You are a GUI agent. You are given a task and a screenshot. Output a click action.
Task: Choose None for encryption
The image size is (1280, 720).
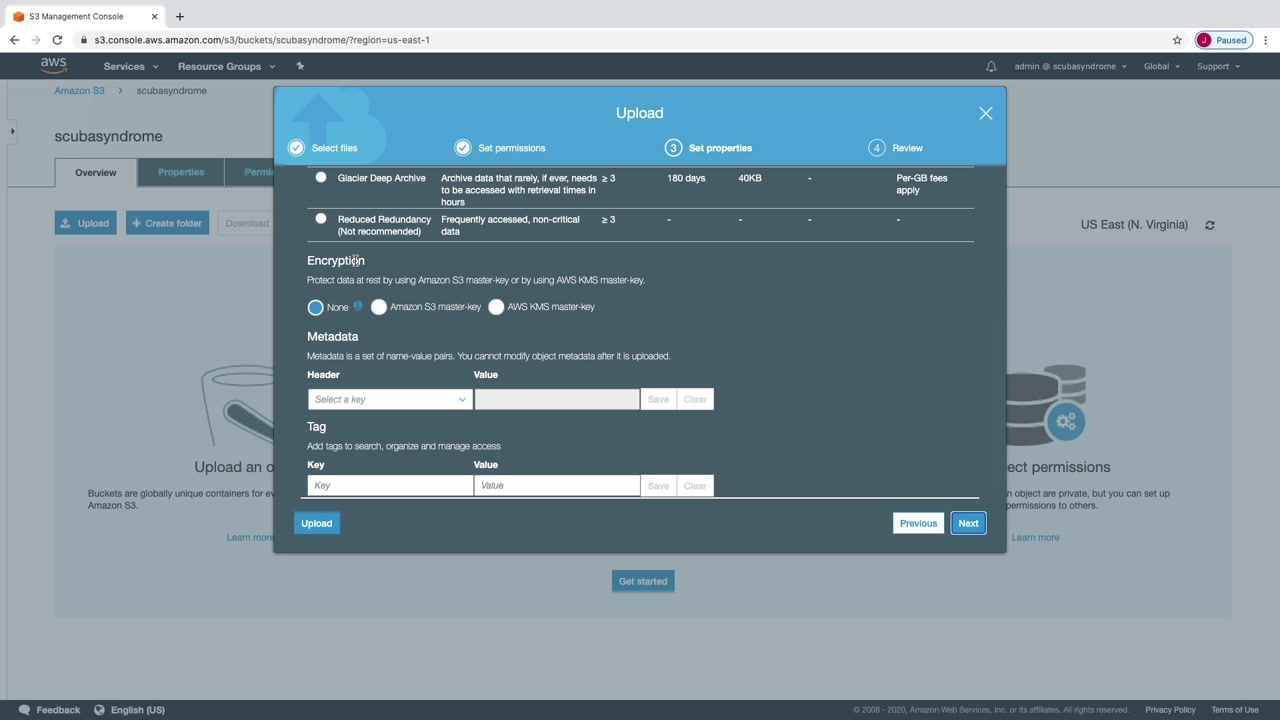point(316,307)
